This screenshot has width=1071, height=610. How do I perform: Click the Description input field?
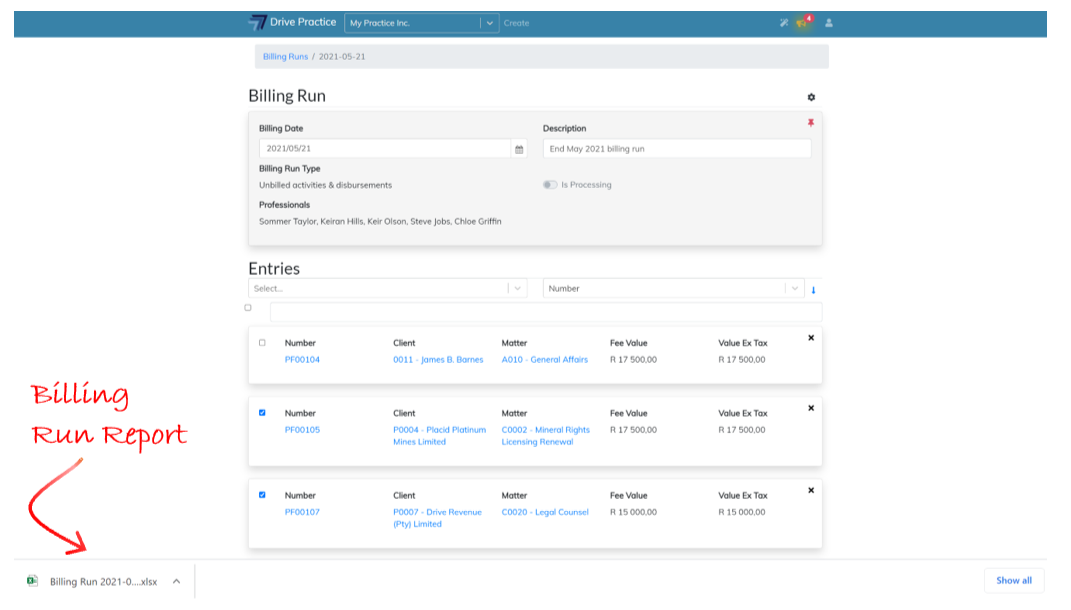677,149
